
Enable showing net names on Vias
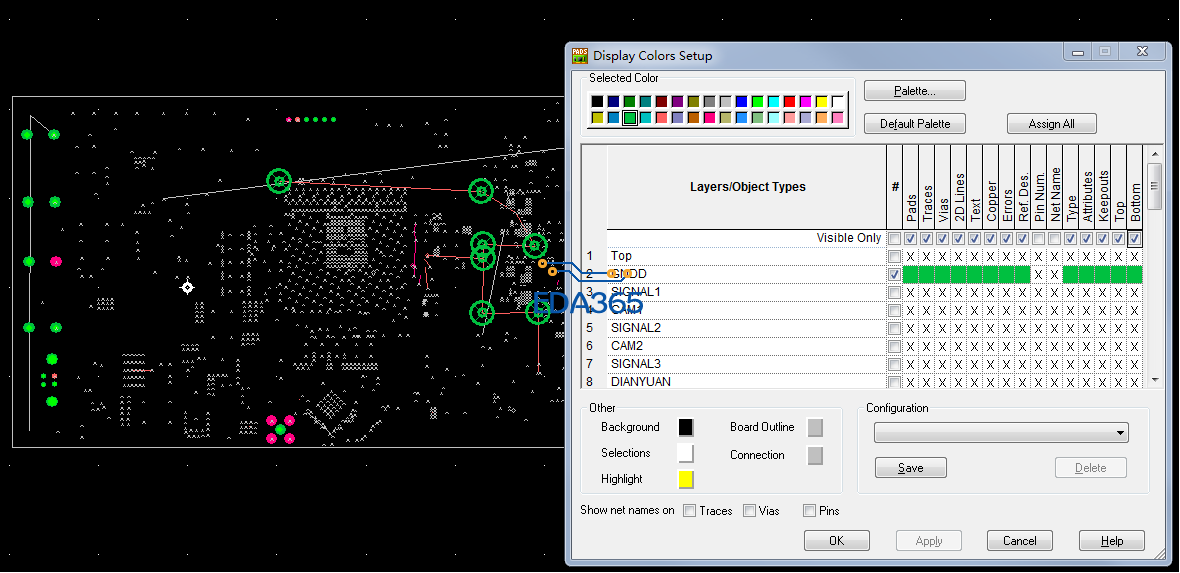pyautogui.click(x=750, y=511)
